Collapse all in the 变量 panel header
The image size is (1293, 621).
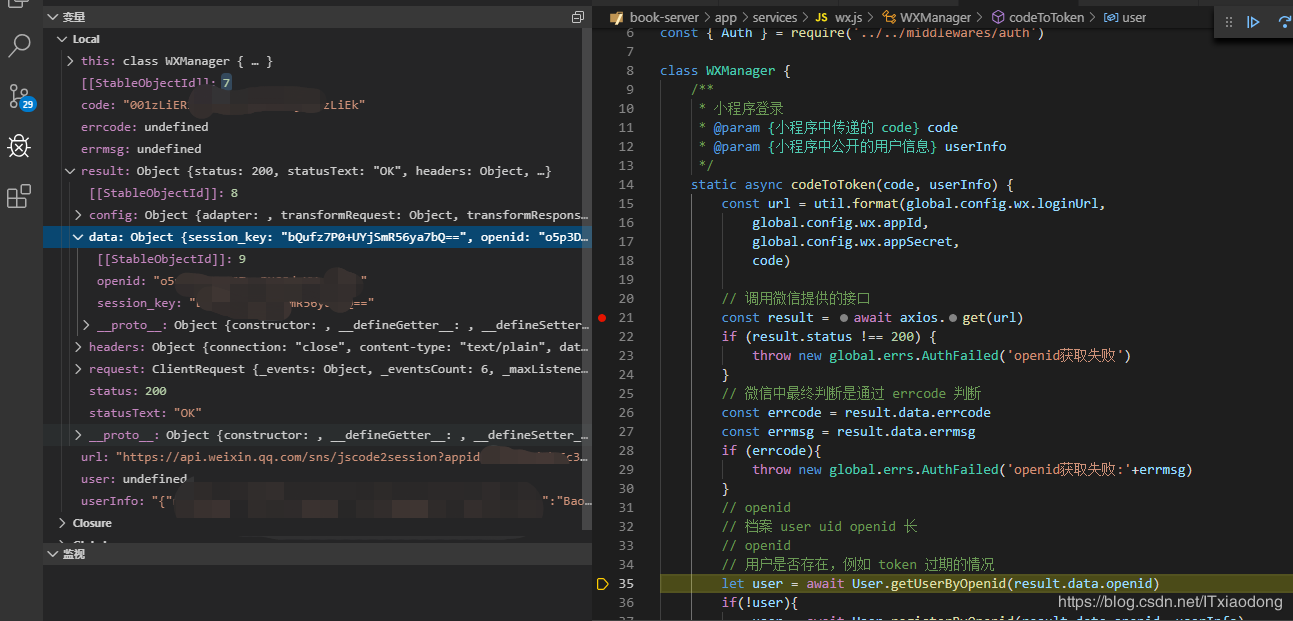coord(577,17)
